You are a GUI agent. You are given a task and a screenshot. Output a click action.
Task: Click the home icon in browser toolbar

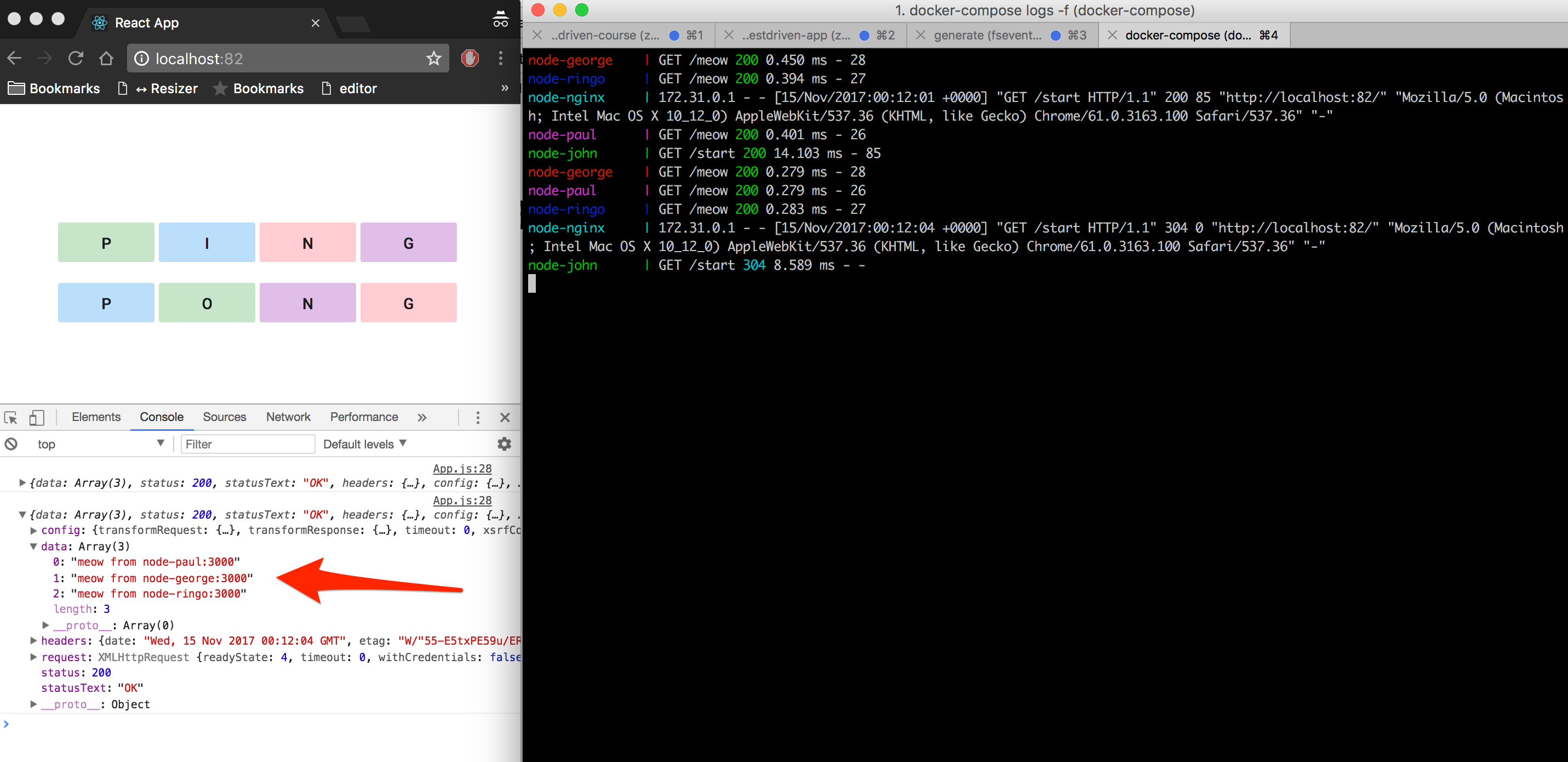pyautogui.click(x=106, y=59)
